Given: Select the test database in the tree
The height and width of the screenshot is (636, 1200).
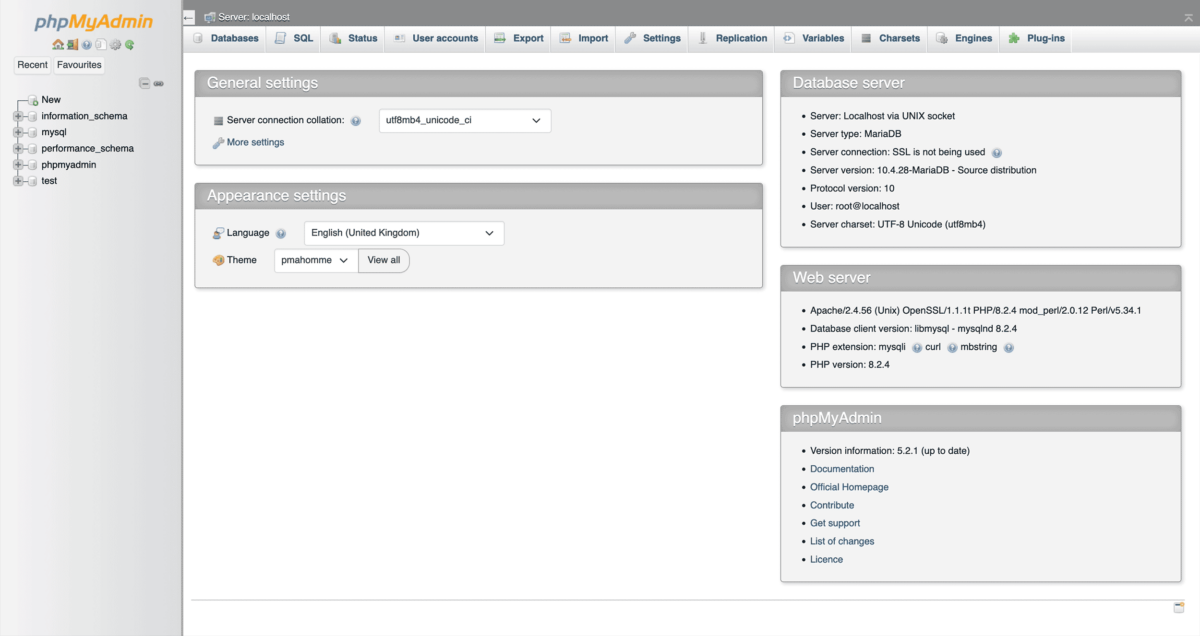Looking at the screenshot, I should pos(49,180).
